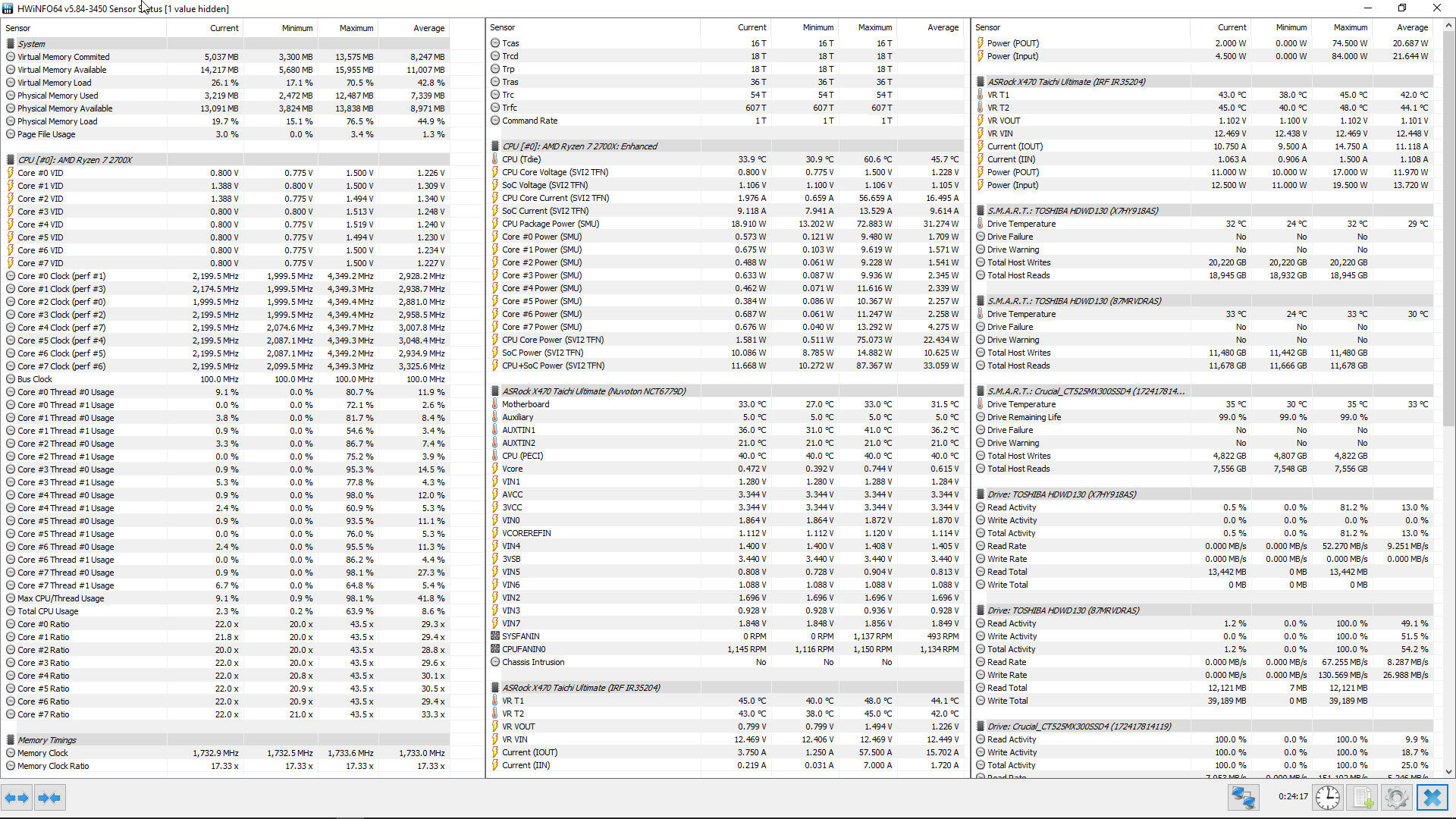Select the Physical Memory Load row

(226, 121)
